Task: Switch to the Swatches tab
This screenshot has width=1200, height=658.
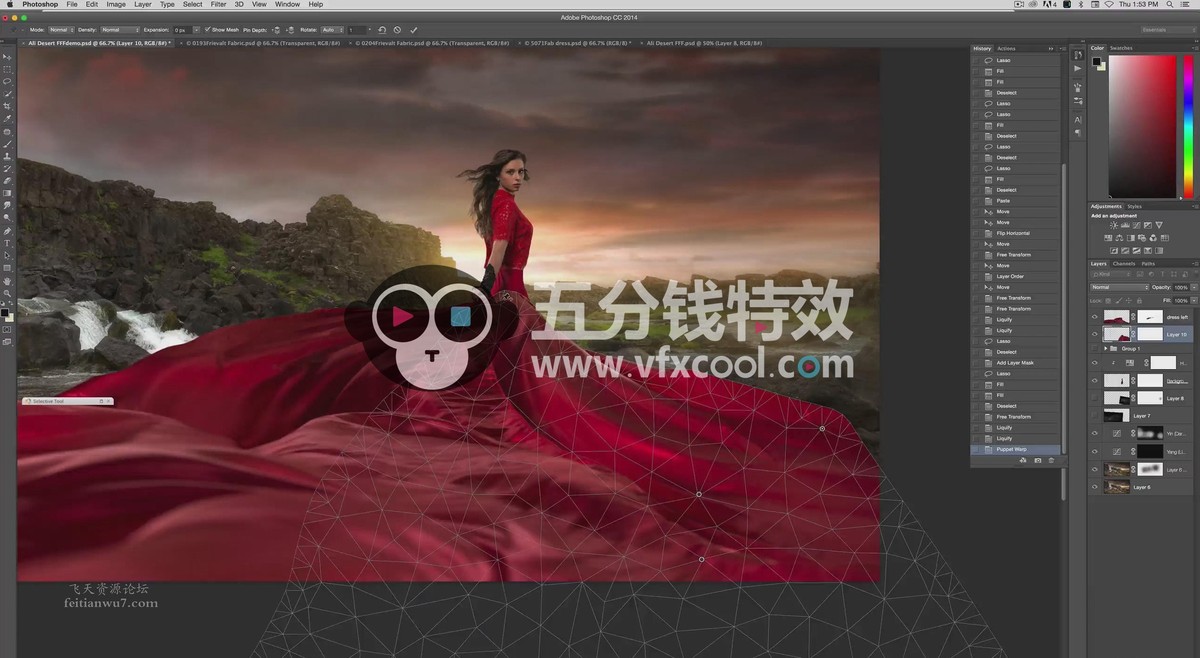Action: tap(1121, 48)
